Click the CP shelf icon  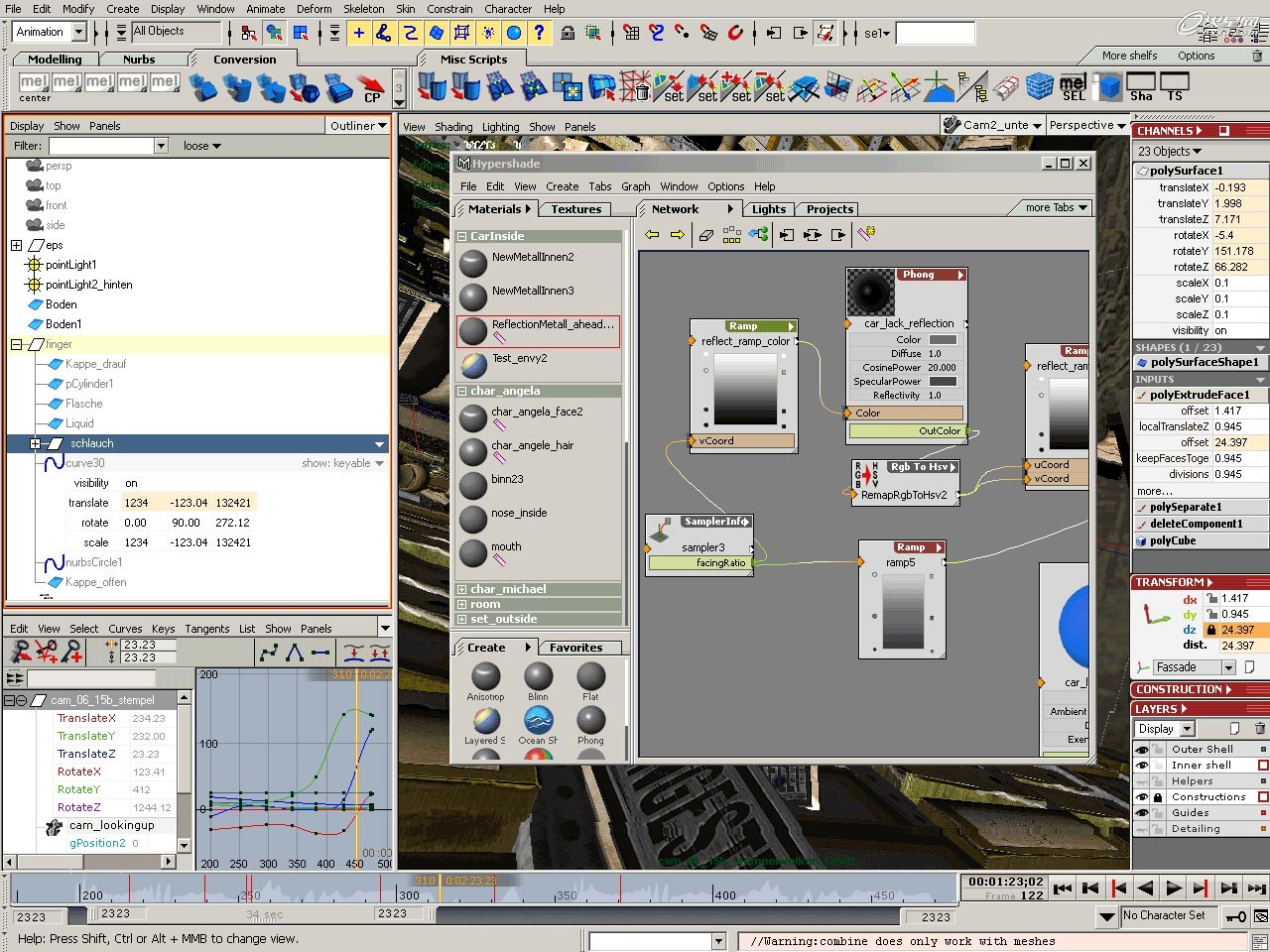(x=371, y=87)
